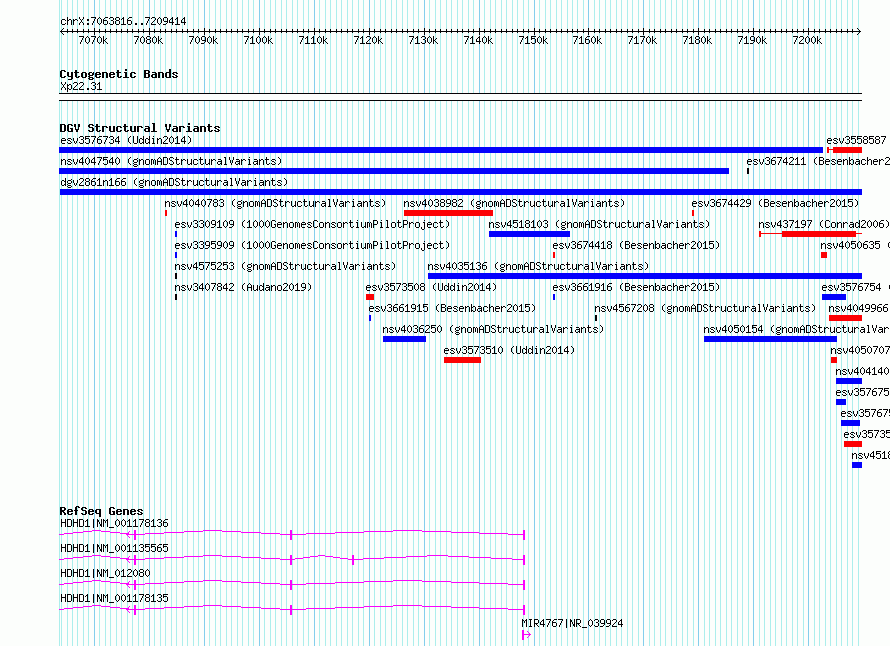The width and height of the screenshot is (890, 646).
Task: Select the HDHD1|NM_012080 transcript label
Action: [105, 573]
